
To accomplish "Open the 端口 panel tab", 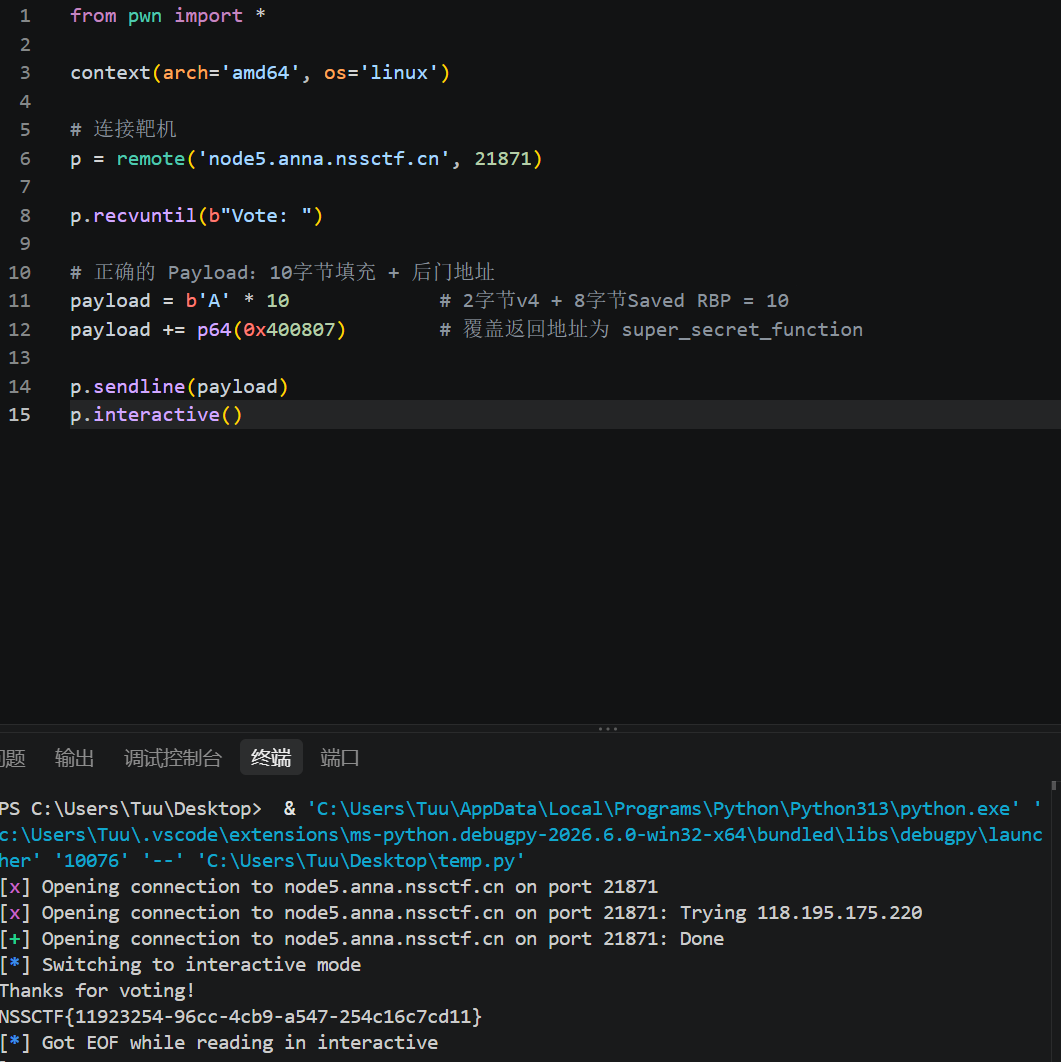I will tap(340, 758).
